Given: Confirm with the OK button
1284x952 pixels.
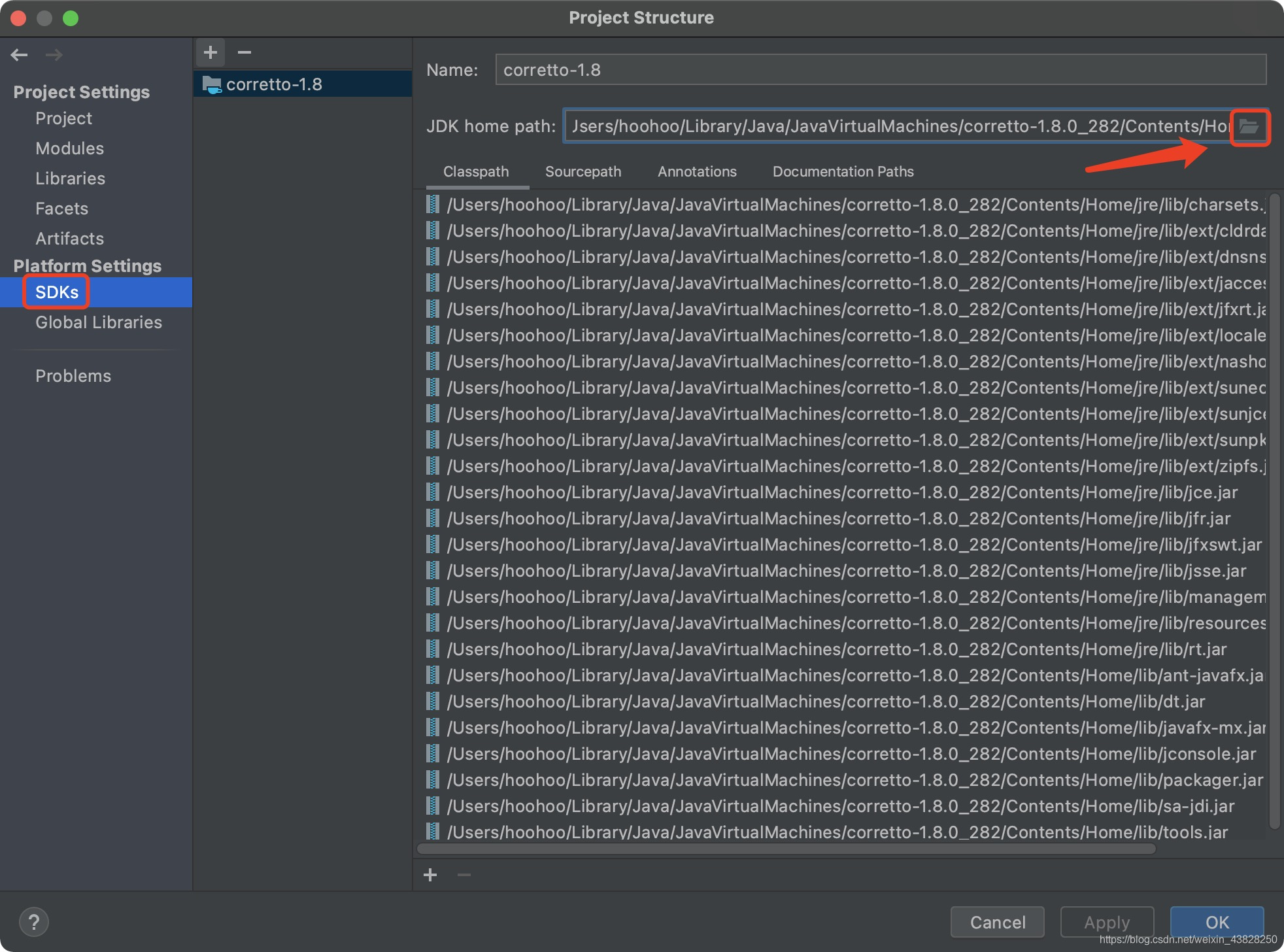Looking at the screenshot, I should coord(1217,922).
